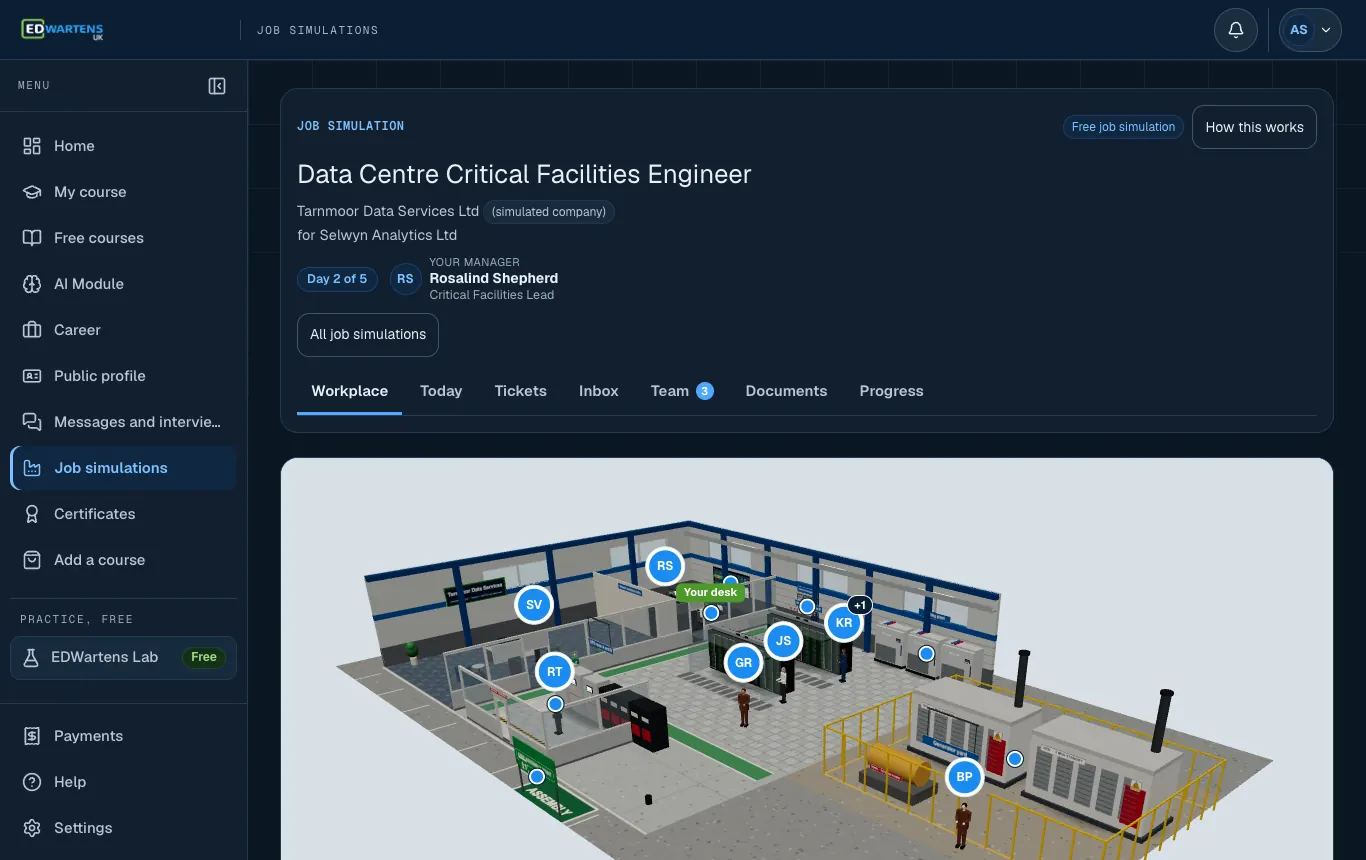Viewport: 1366px width, 860px height.
Task: Click the (simulated company) label
Action: pos(549,212)
